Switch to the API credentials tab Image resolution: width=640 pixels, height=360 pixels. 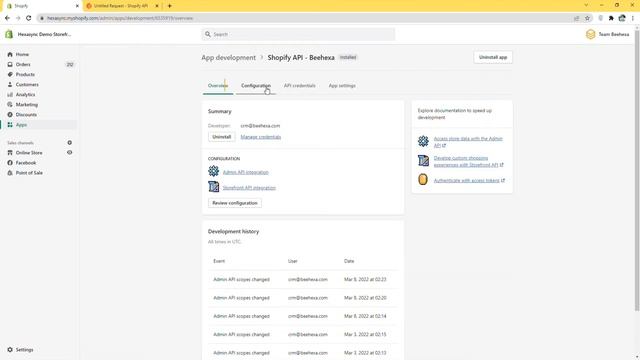(300, 86)
